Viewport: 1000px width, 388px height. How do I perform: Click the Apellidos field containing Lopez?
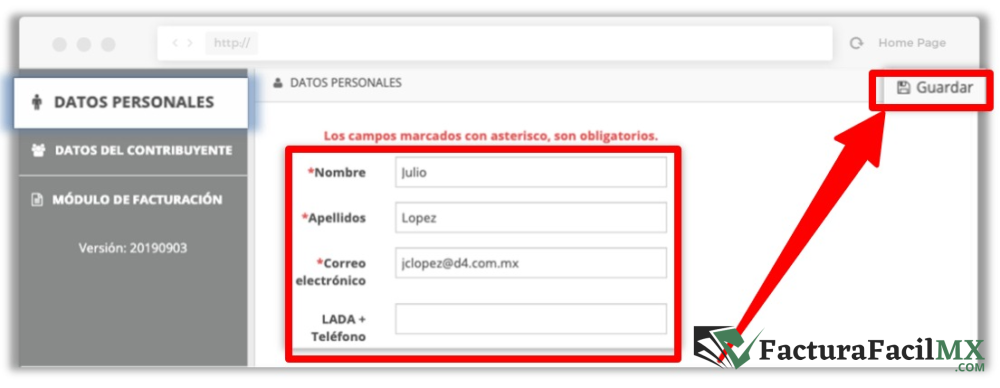click(x=531, y=218)
